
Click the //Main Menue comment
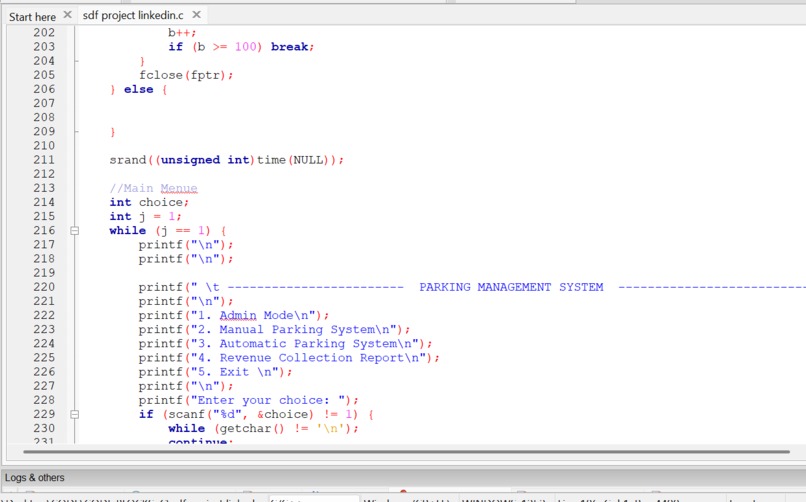point(153,189)
